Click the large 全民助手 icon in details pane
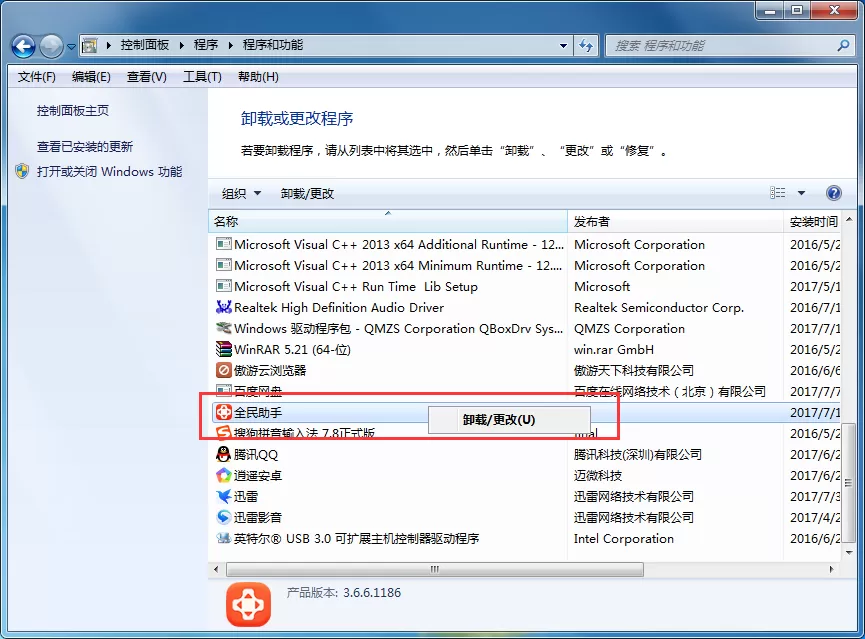 (x=248, y=604)
